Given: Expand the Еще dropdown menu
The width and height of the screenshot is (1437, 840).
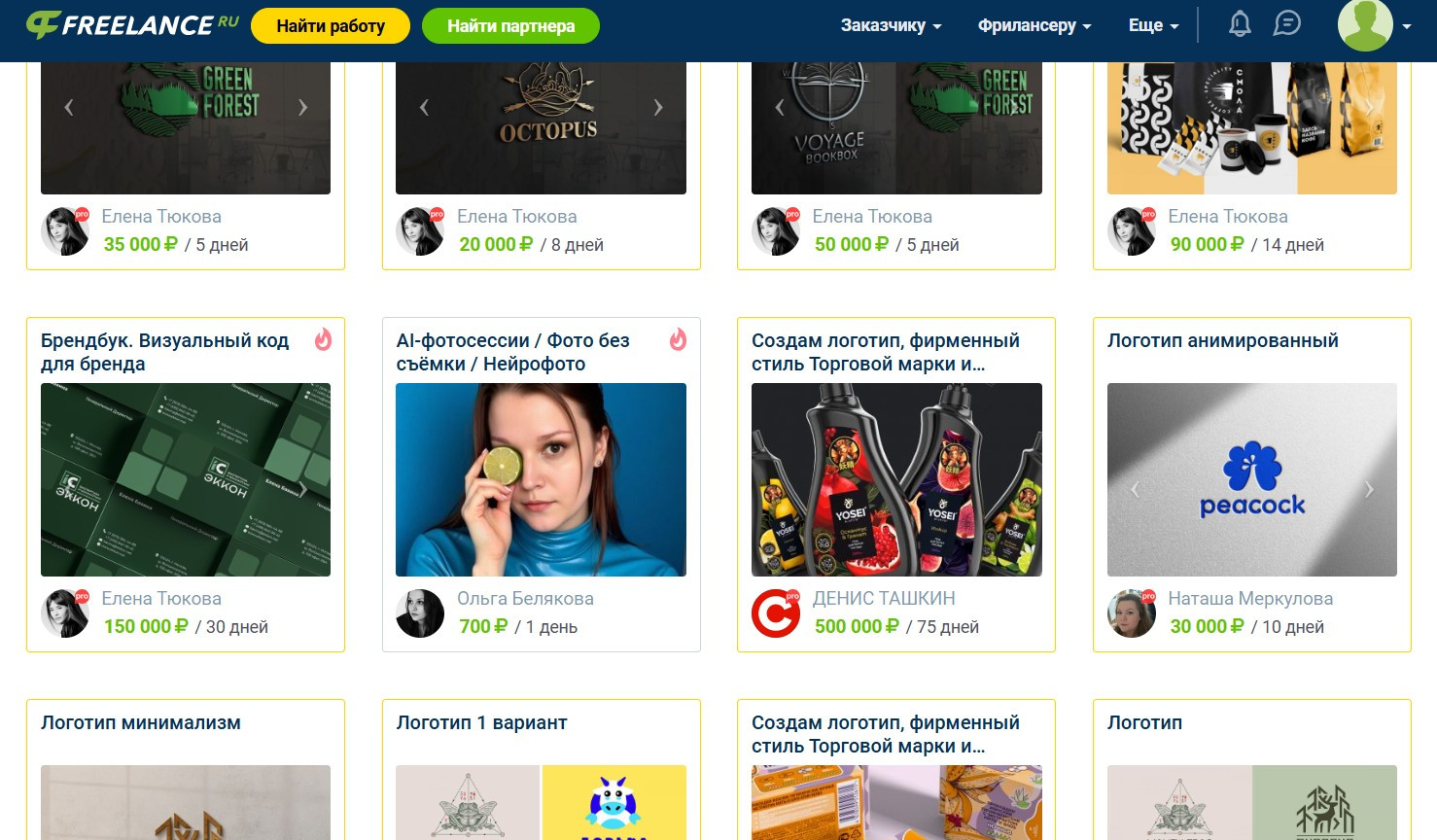Looking at the screenshot, I should (x=1153, y=25).
